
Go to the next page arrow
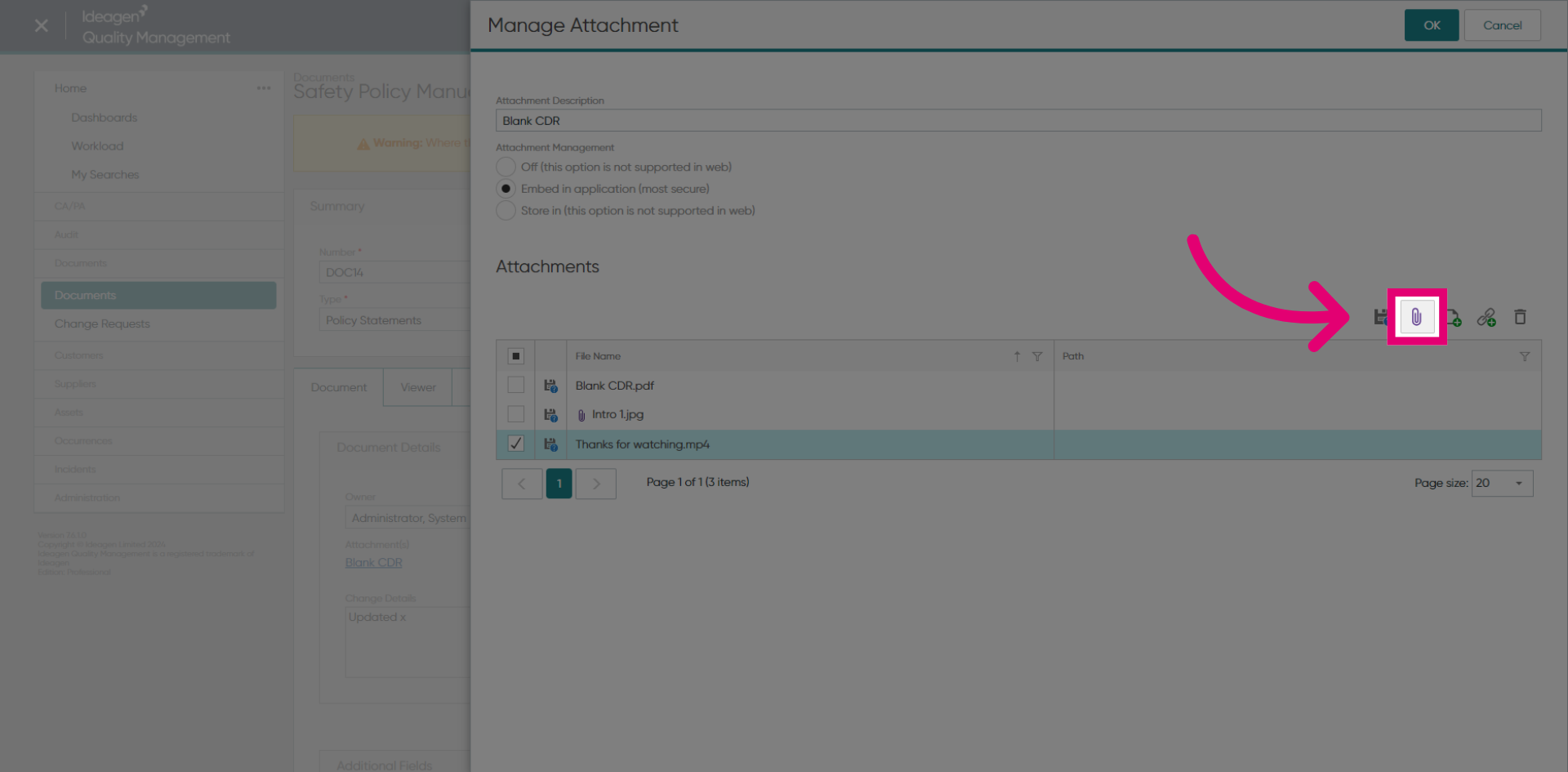pyautogui.click(x=596, y=484)
